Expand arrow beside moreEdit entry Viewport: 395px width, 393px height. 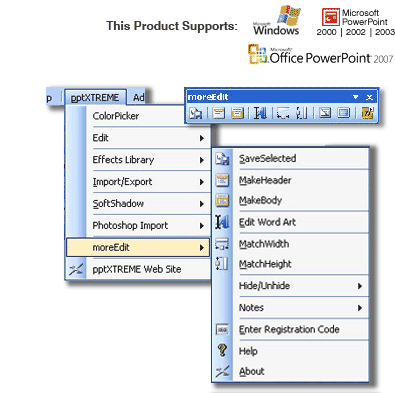tap(201, 248)
